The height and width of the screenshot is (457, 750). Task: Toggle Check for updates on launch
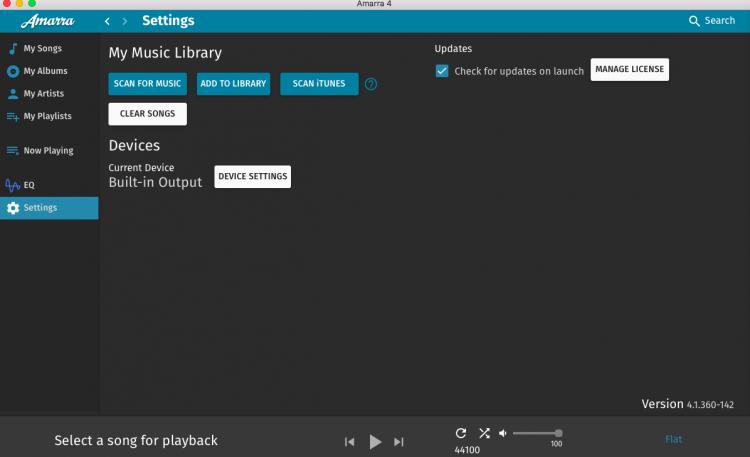click(x=442, y=71)
